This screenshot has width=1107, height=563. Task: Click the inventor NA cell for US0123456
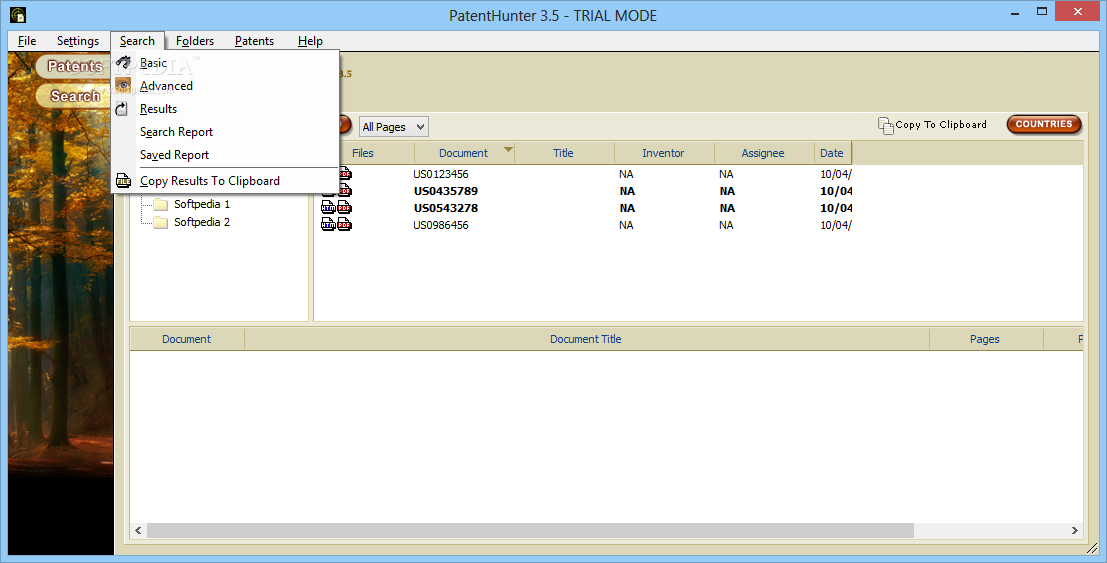[626, 174]
